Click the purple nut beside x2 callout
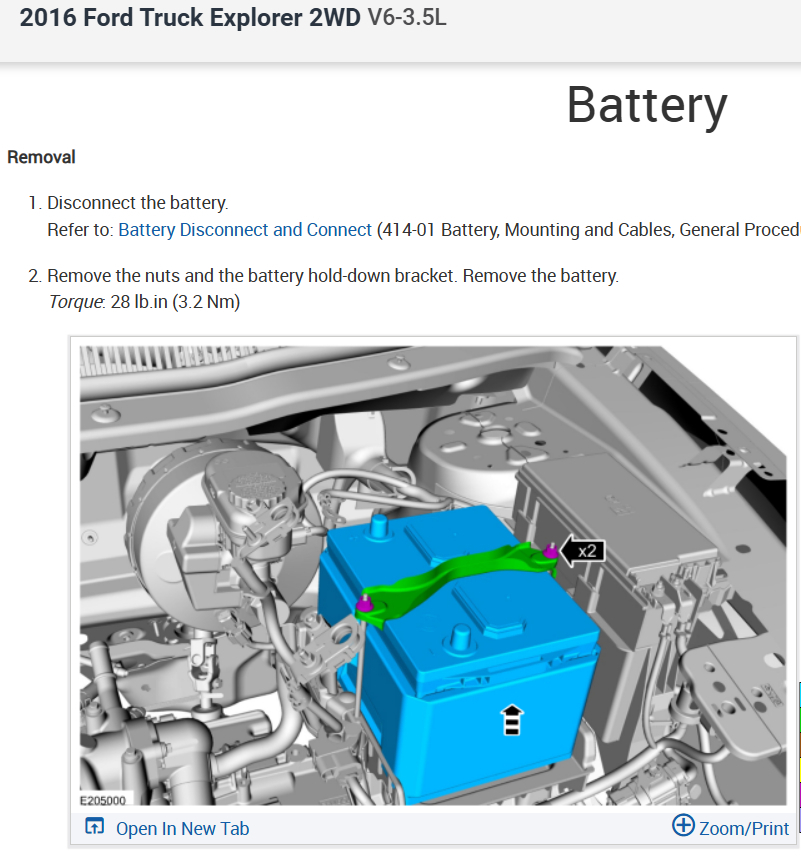801x859 pixels. [x=550, y=552]
